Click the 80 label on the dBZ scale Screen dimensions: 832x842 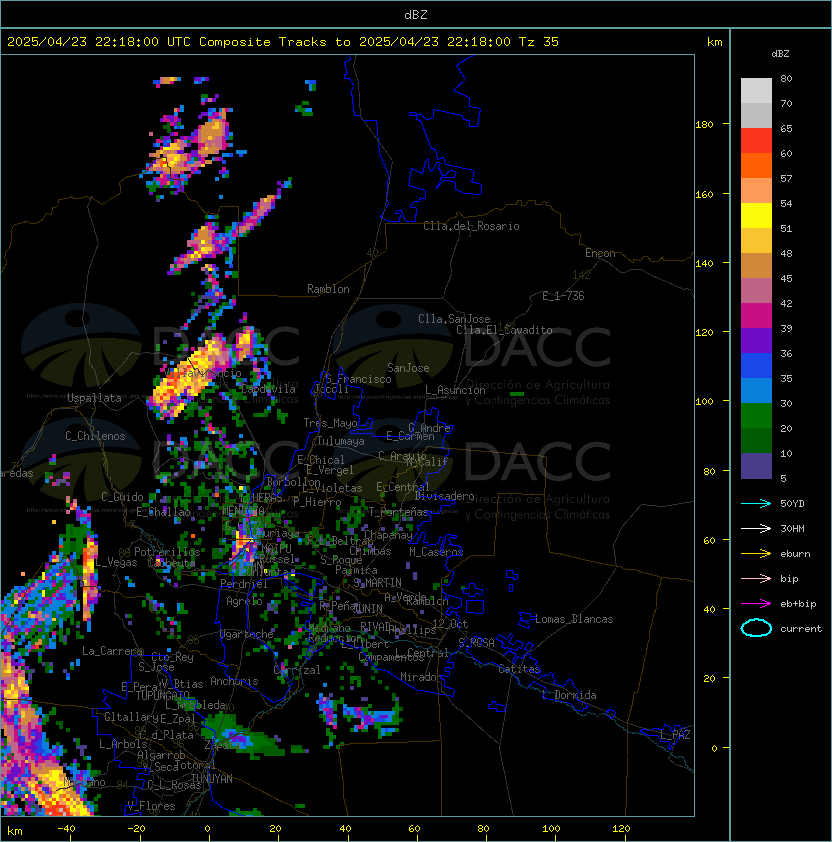(786, 78)
